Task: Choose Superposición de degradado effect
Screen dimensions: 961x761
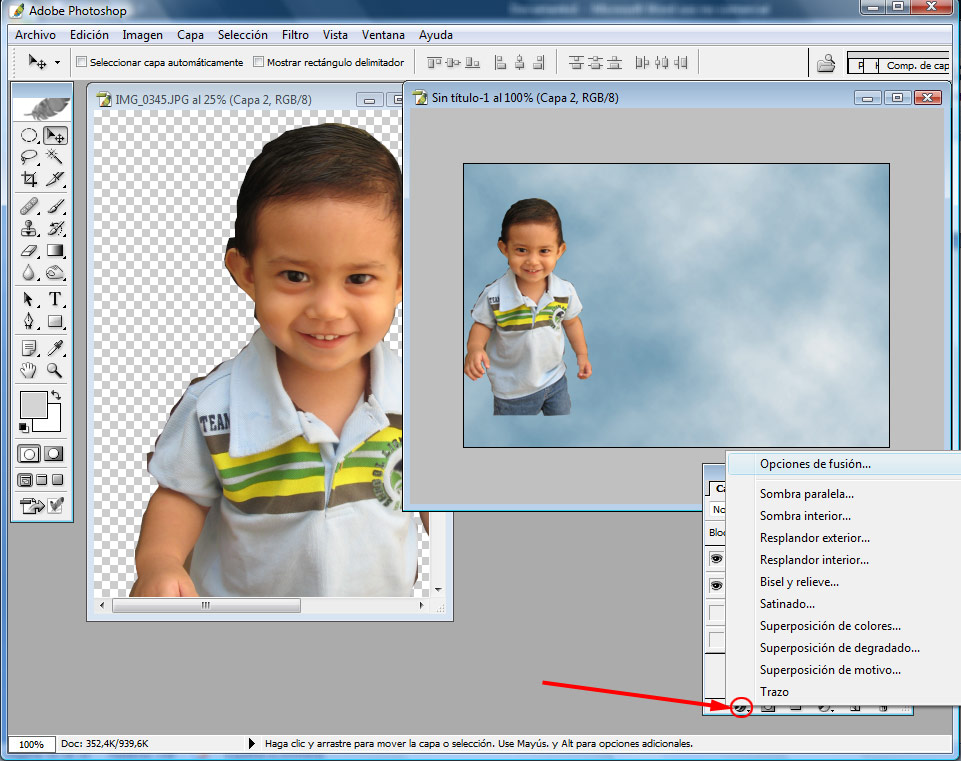Action: pos(844,648)
